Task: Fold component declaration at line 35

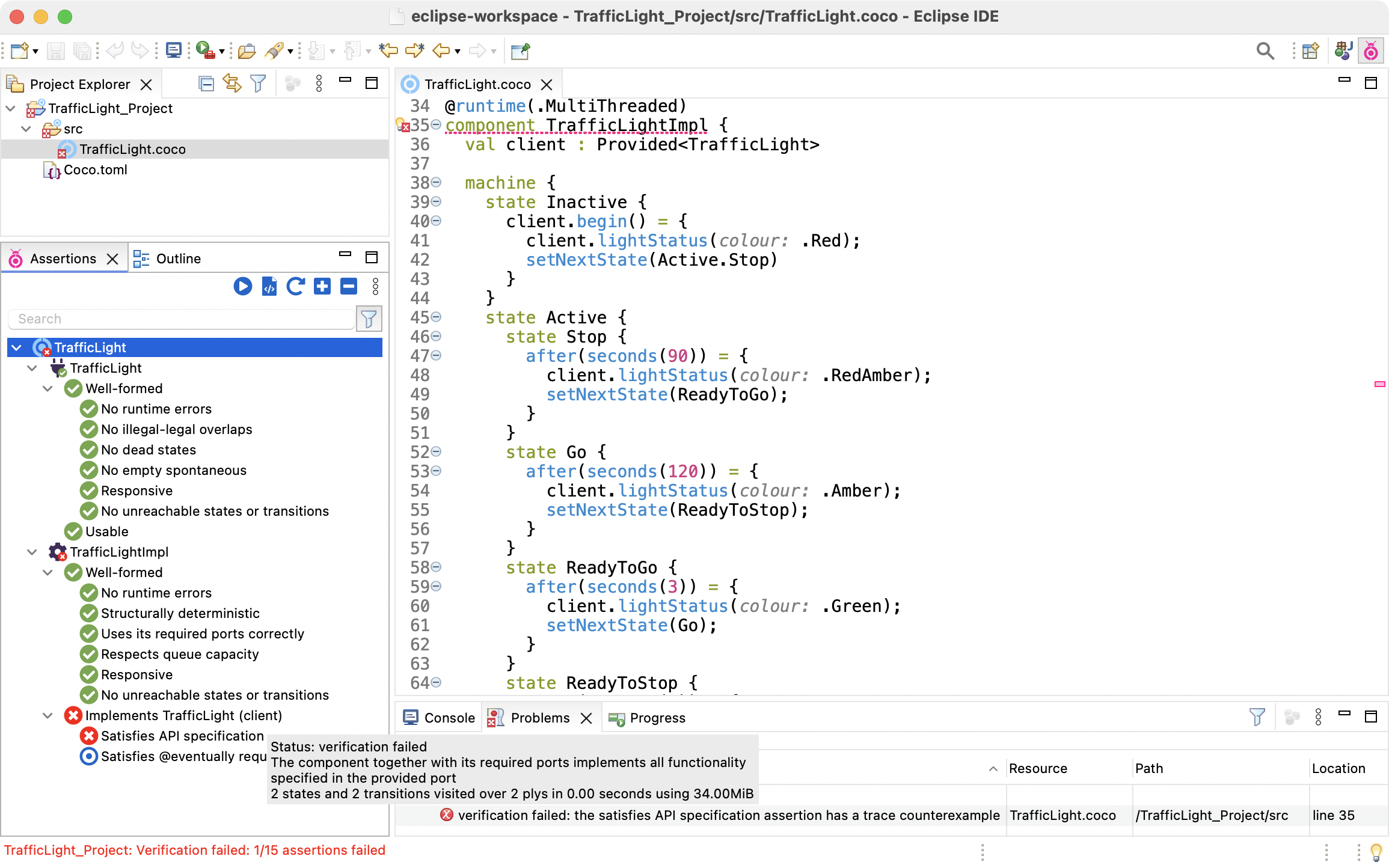Action: coord(436,124)
